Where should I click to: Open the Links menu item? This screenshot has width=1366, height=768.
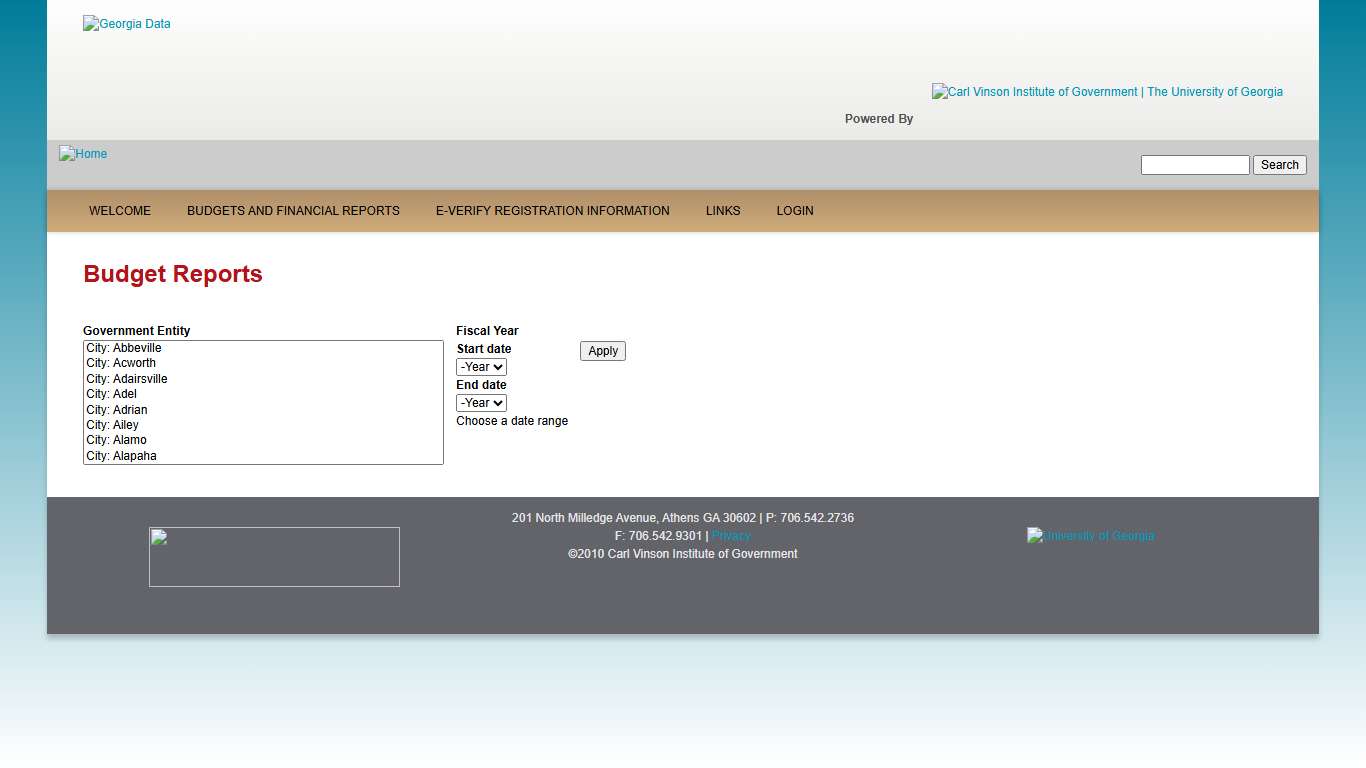[x=723, y=211]
